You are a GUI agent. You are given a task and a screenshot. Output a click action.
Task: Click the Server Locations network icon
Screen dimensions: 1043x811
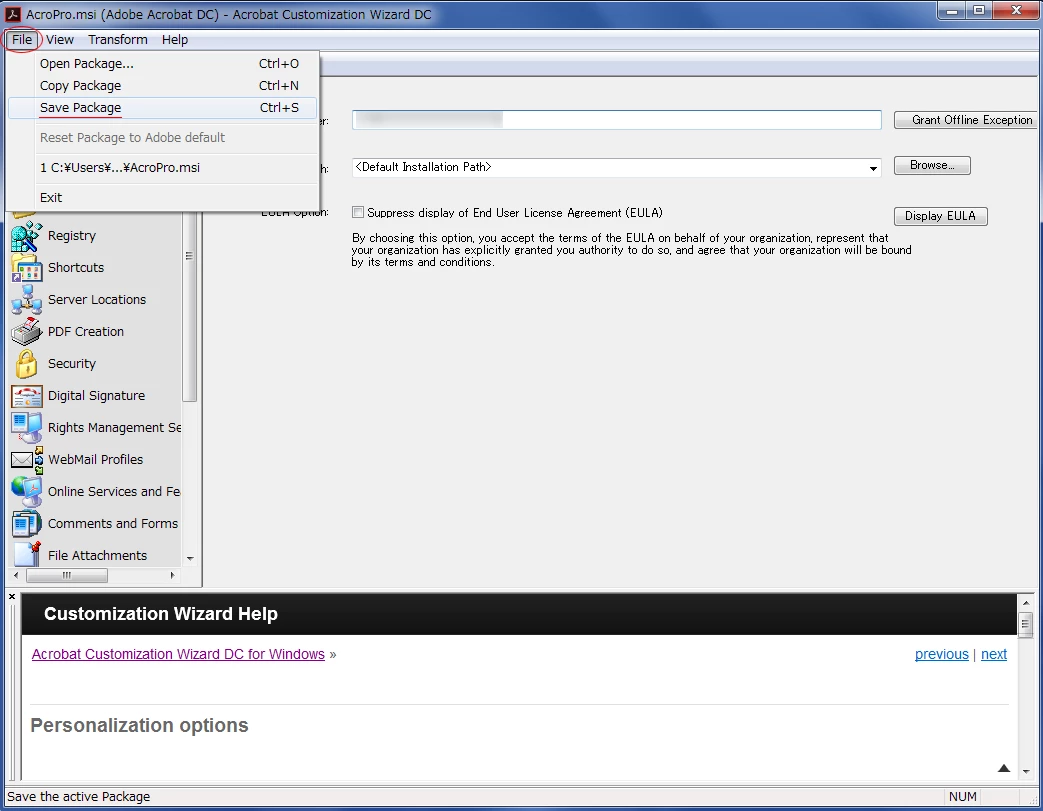[27, 300]
